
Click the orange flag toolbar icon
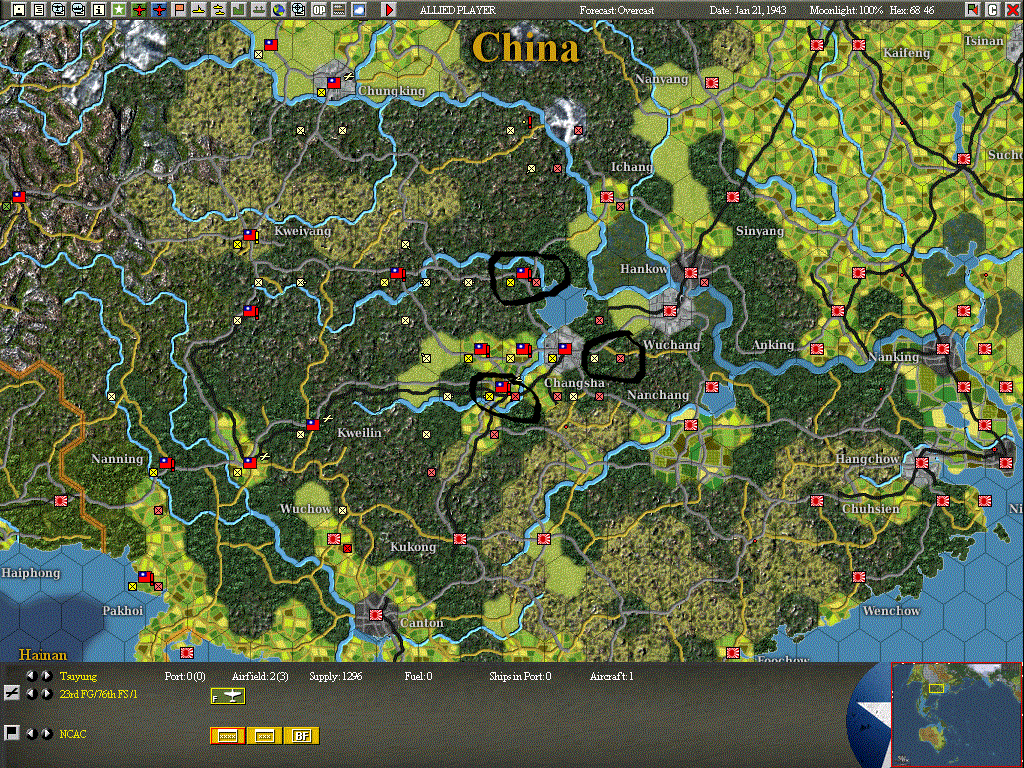(179, 9)
